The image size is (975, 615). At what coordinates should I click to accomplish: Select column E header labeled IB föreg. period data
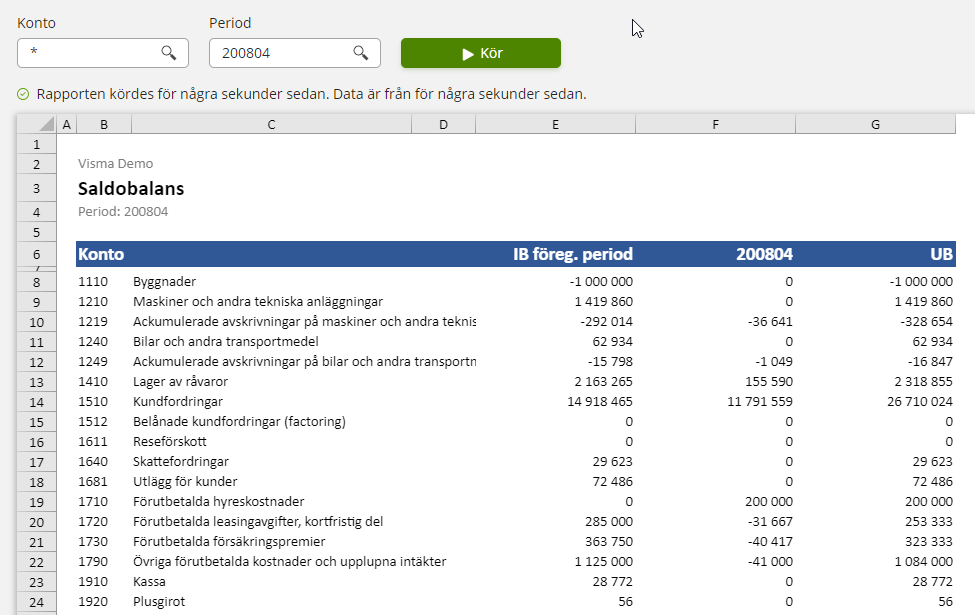tap(555, 123)
